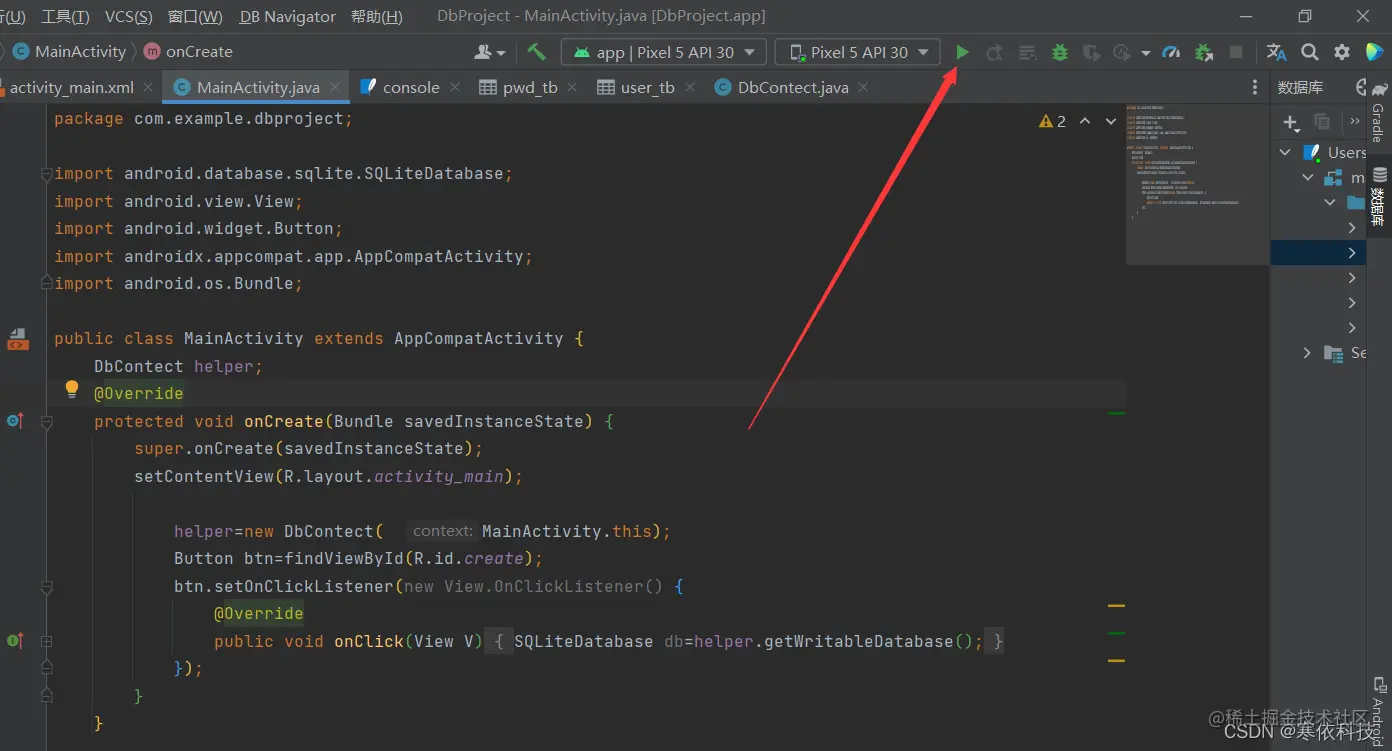Click the Duplicate icon in database panel
This screenshot has width=1392, height=751.
coord(1322,121)
